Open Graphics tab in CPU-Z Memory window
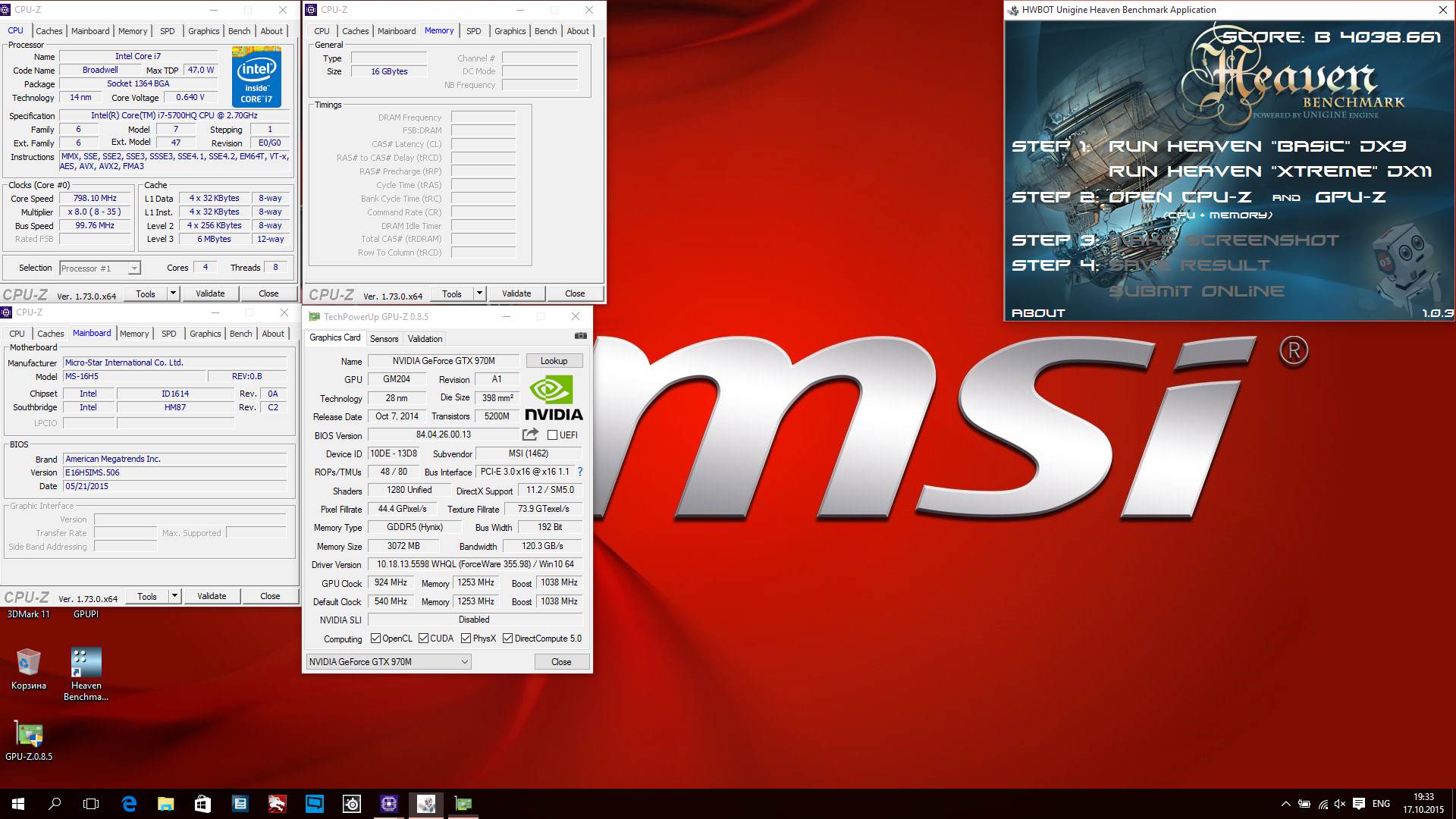The width and height of the screenshot is (1456, 819). click(510, 31)
